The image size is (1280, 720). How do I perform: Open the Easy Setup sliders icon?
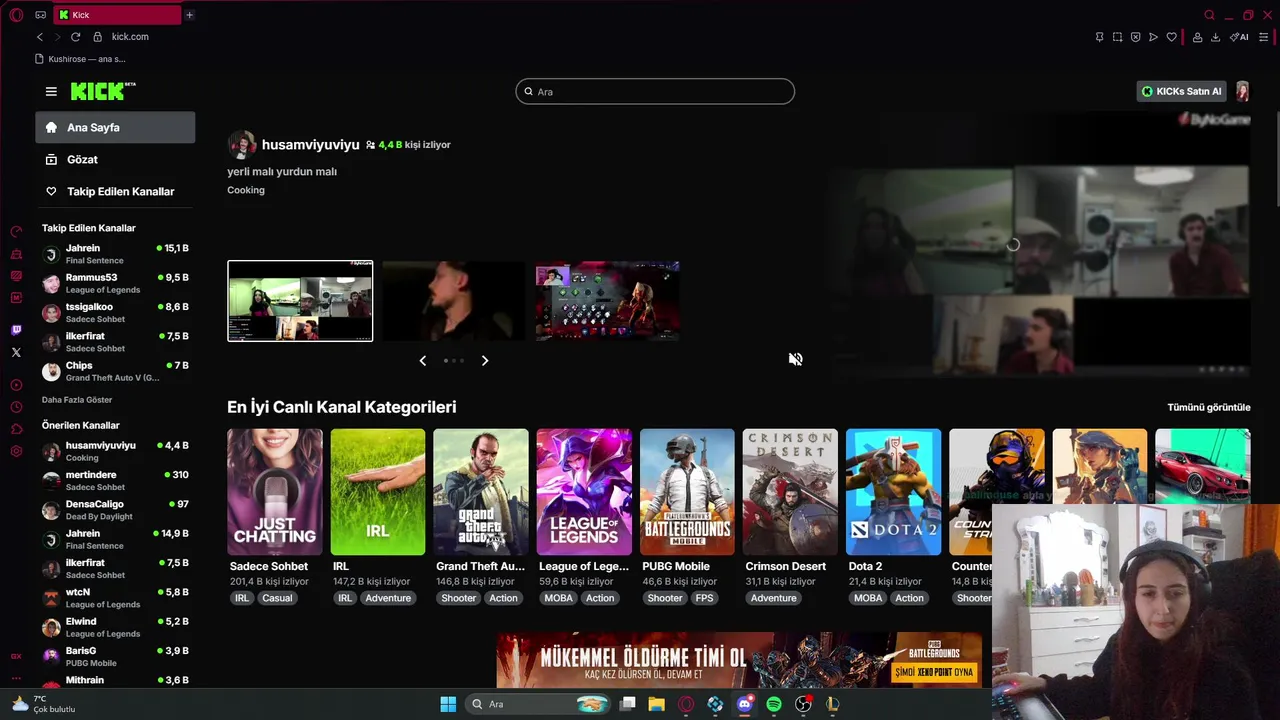pos(1264,37)
